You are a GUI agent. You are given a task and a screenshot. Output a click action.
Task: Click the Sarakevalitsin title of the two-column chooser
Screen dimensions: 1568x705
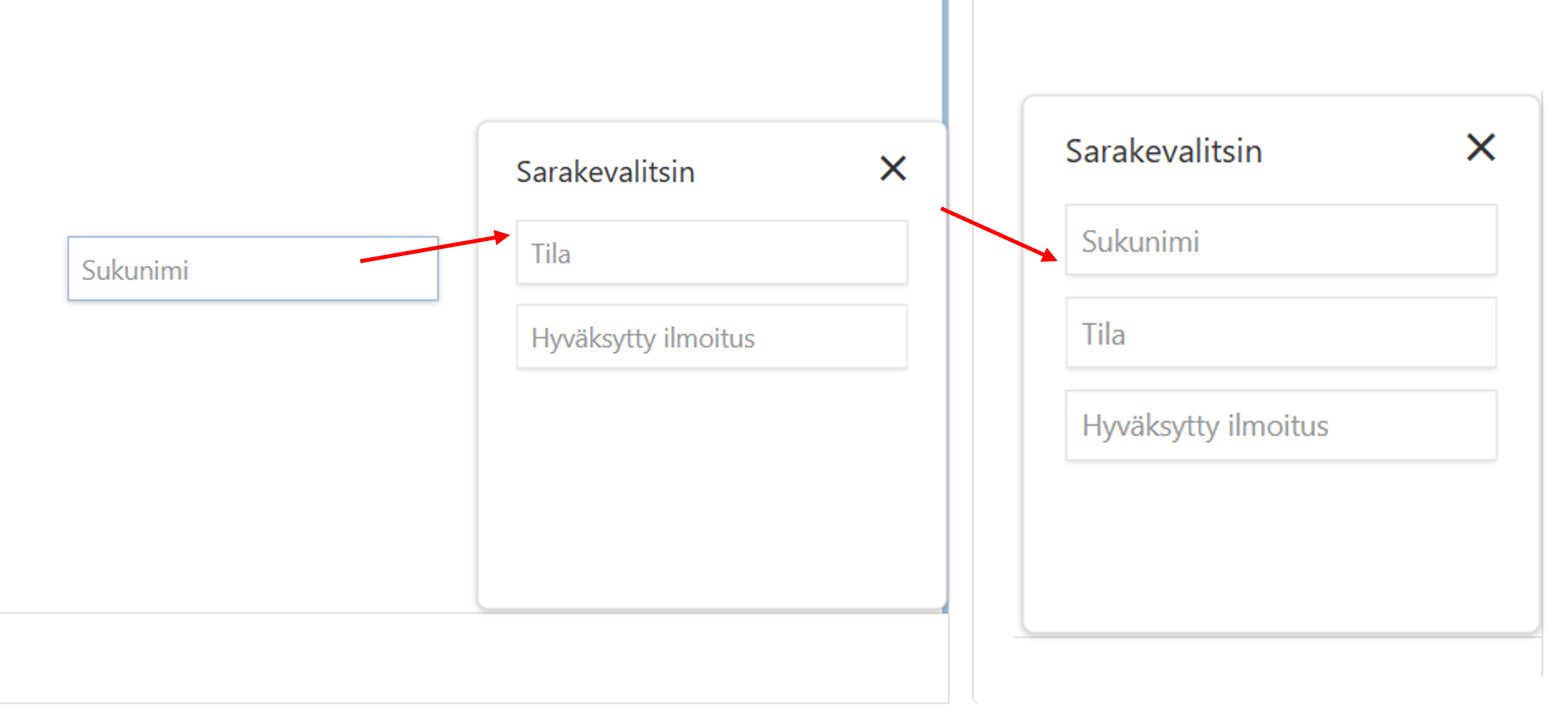coord(605,172)
